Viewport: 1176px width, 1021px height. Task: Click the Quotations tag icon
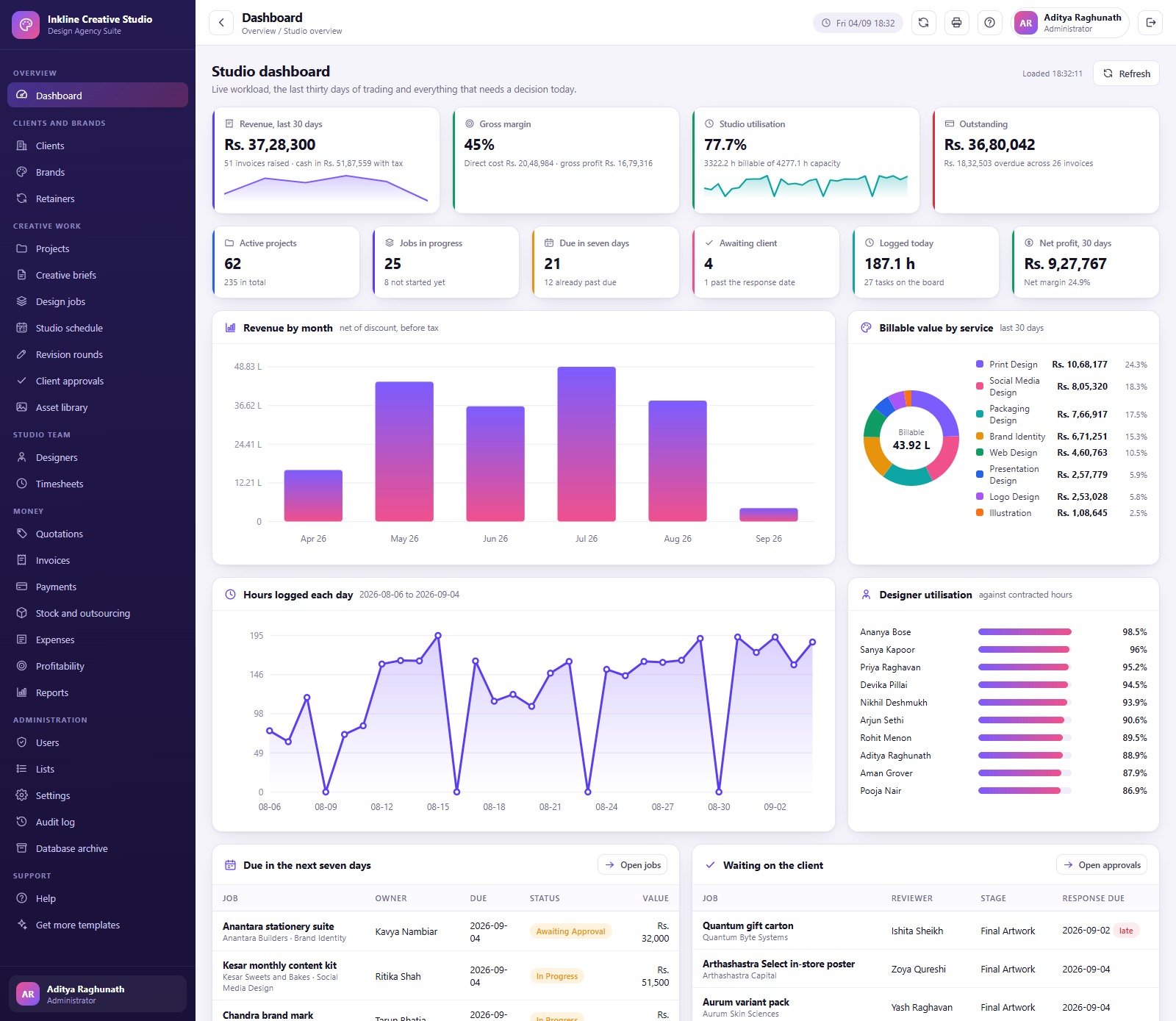click(22, 534)
